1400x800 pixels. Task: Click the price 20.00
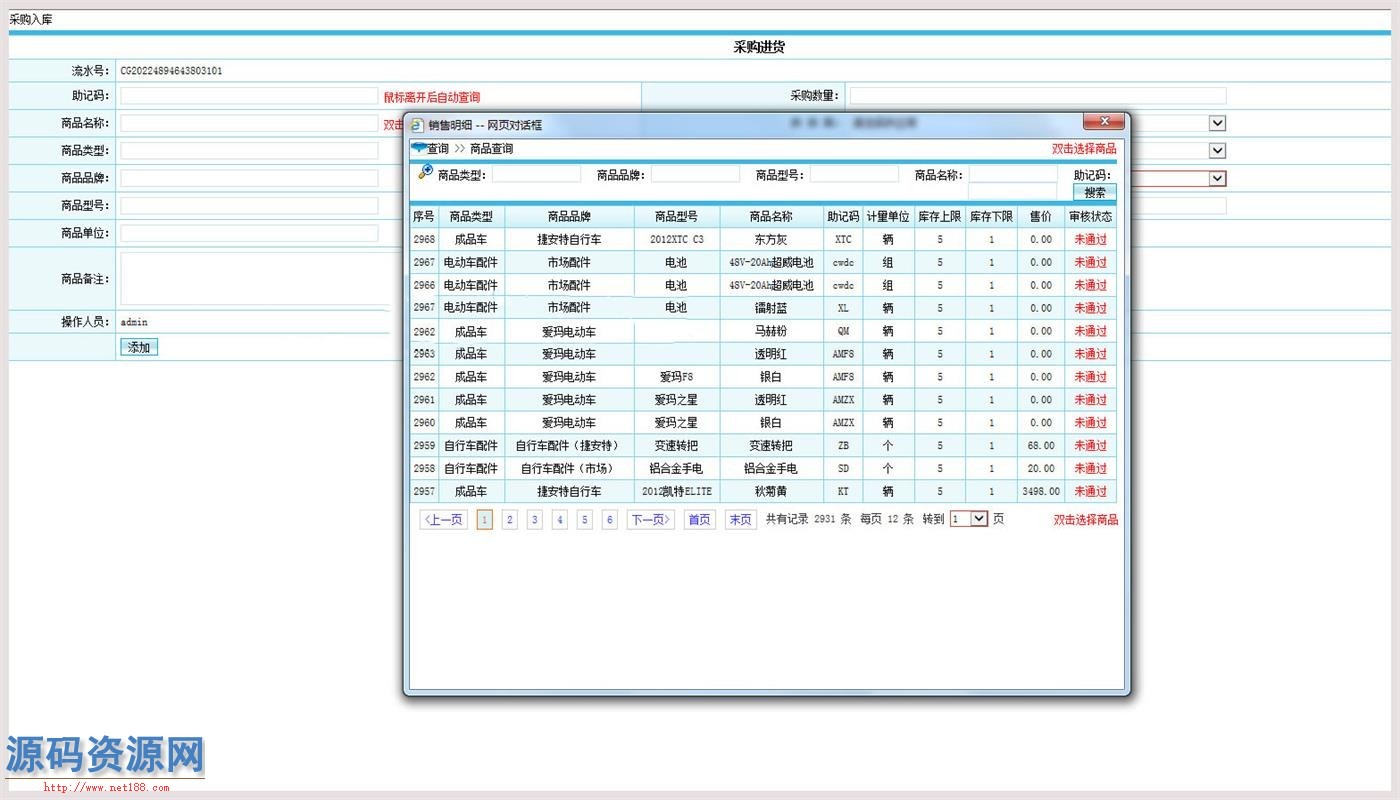[x=1041, y=469]
